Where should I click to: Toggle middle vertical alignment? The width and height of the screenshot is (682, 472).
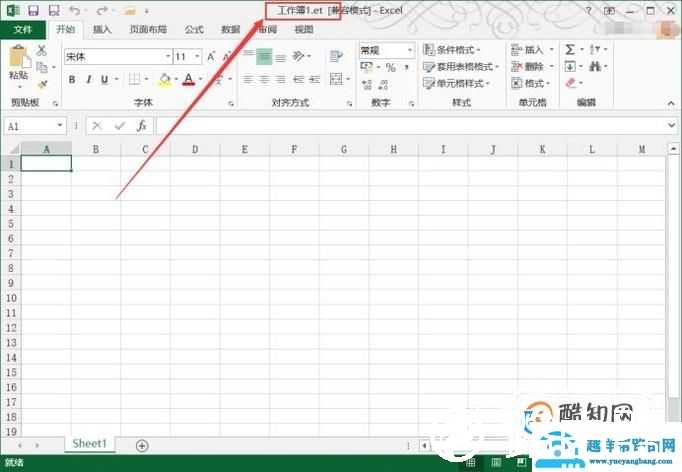point(264,56)
